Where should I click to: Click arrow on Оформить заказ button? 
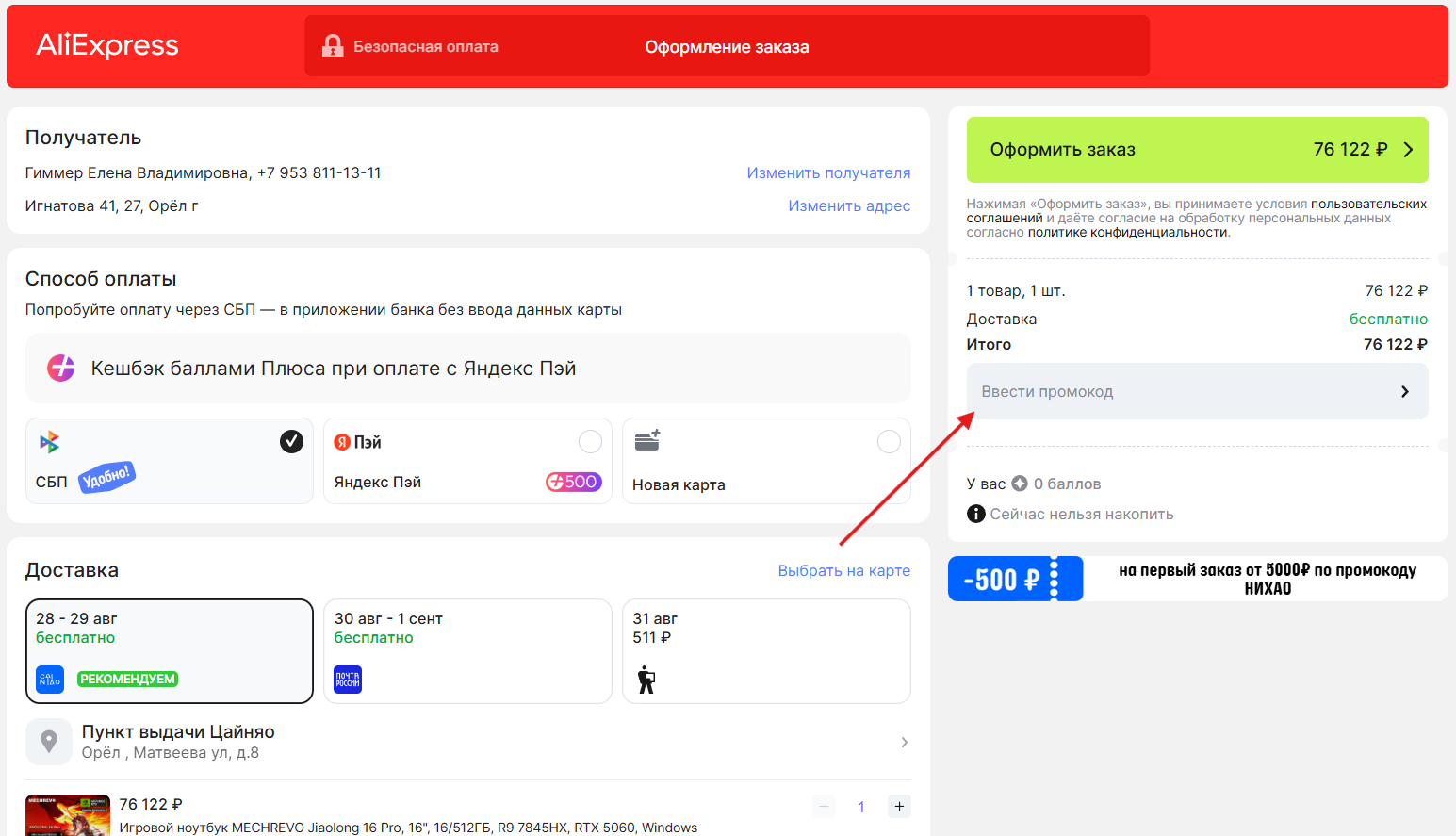[x=1408, y=150]
